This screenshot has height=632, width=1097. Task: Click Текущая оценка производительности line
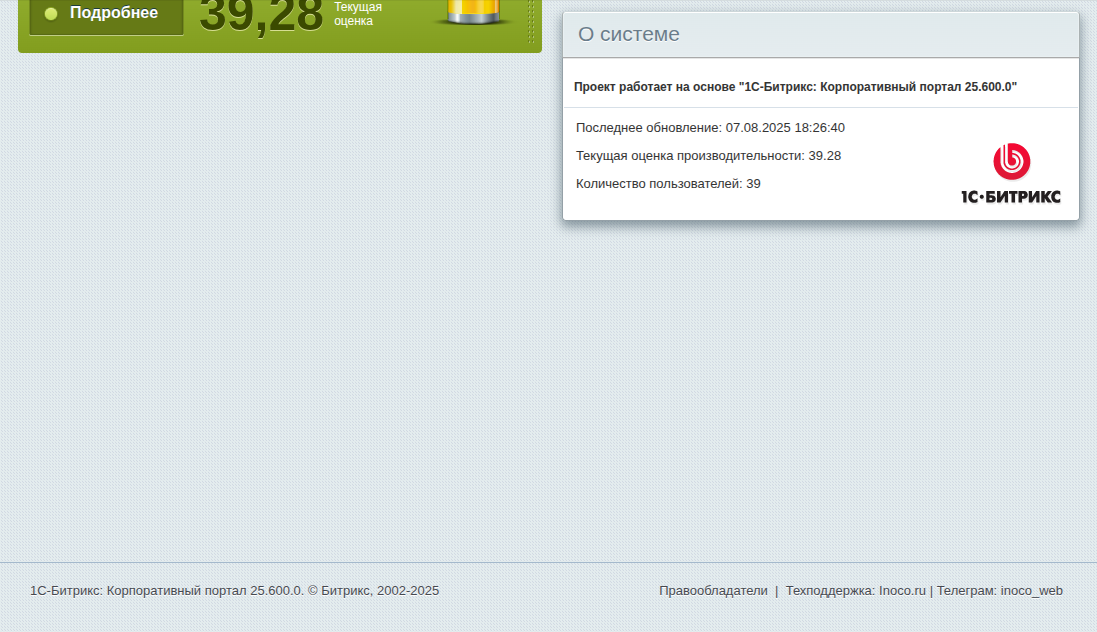[x=708, y=156]
